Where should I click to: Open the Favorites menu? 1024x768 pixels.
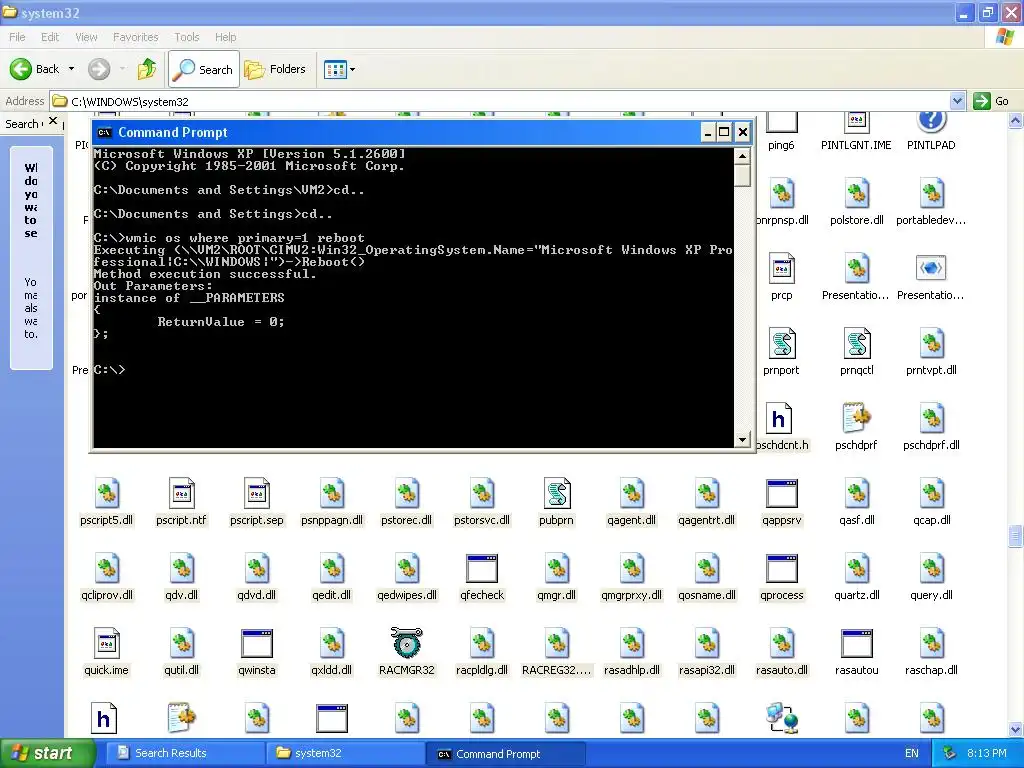click(x=136, y=37)
